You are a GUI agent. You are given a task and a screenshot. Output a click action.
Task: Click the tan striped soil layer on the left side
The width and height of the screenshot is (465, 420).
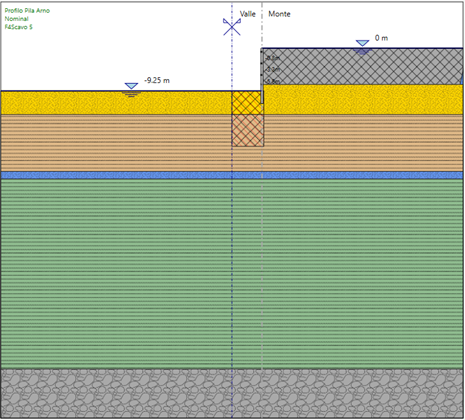click(x=116, y=143)
